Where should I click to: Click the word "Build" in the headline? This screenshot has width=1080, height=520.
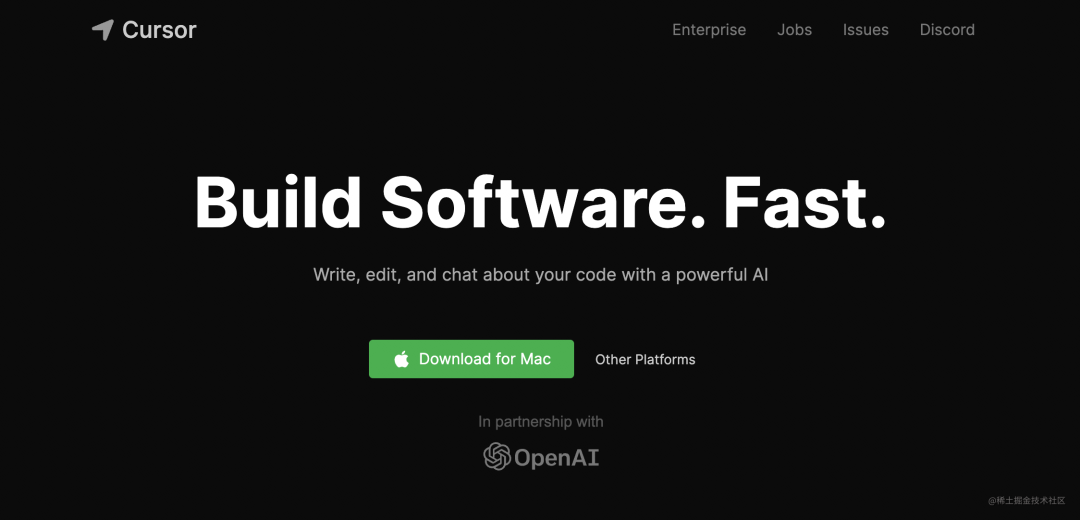click(x=278, y=202)
